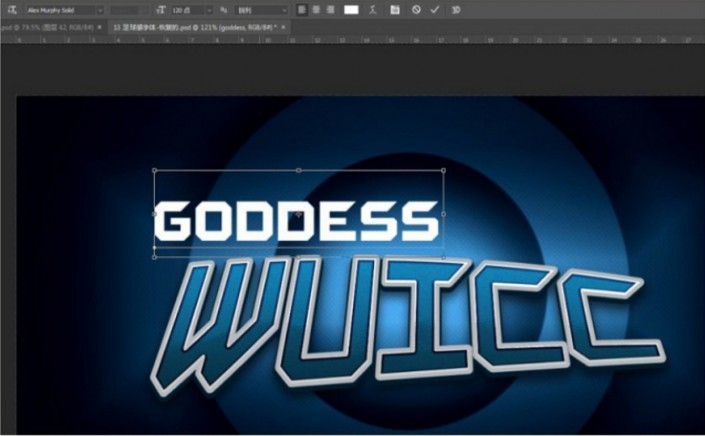Viewport: 705px width, 436px height.
Task: Commit current text edits with checkmark
Action: click(435, 10)
